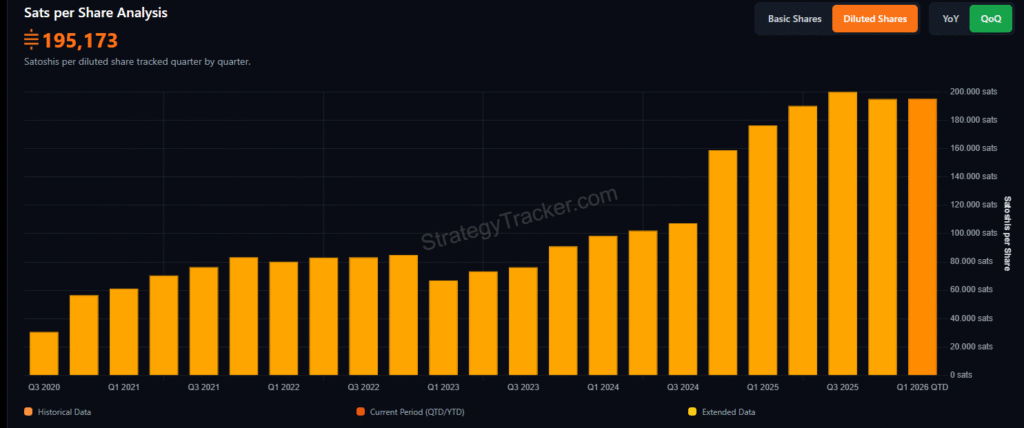
Task: Click the satoshi symbol icon beside 195,173
Action: (x=32, y=40)
